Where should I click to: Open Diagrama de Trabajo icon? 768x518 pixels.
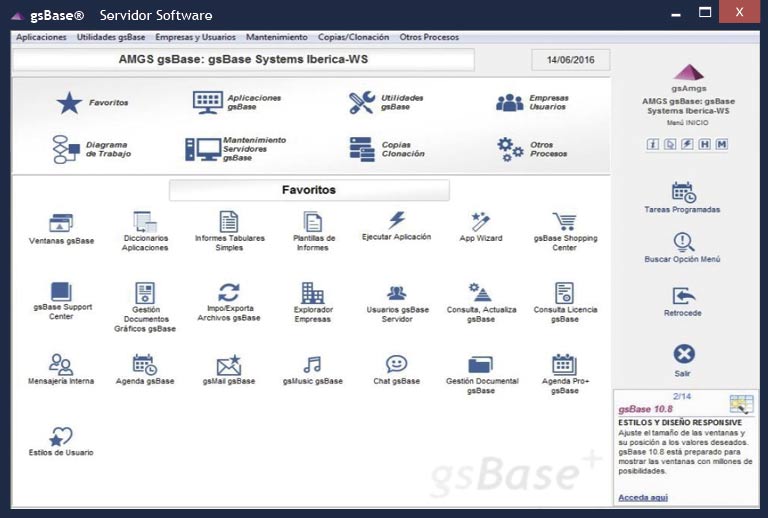(66, 149)
